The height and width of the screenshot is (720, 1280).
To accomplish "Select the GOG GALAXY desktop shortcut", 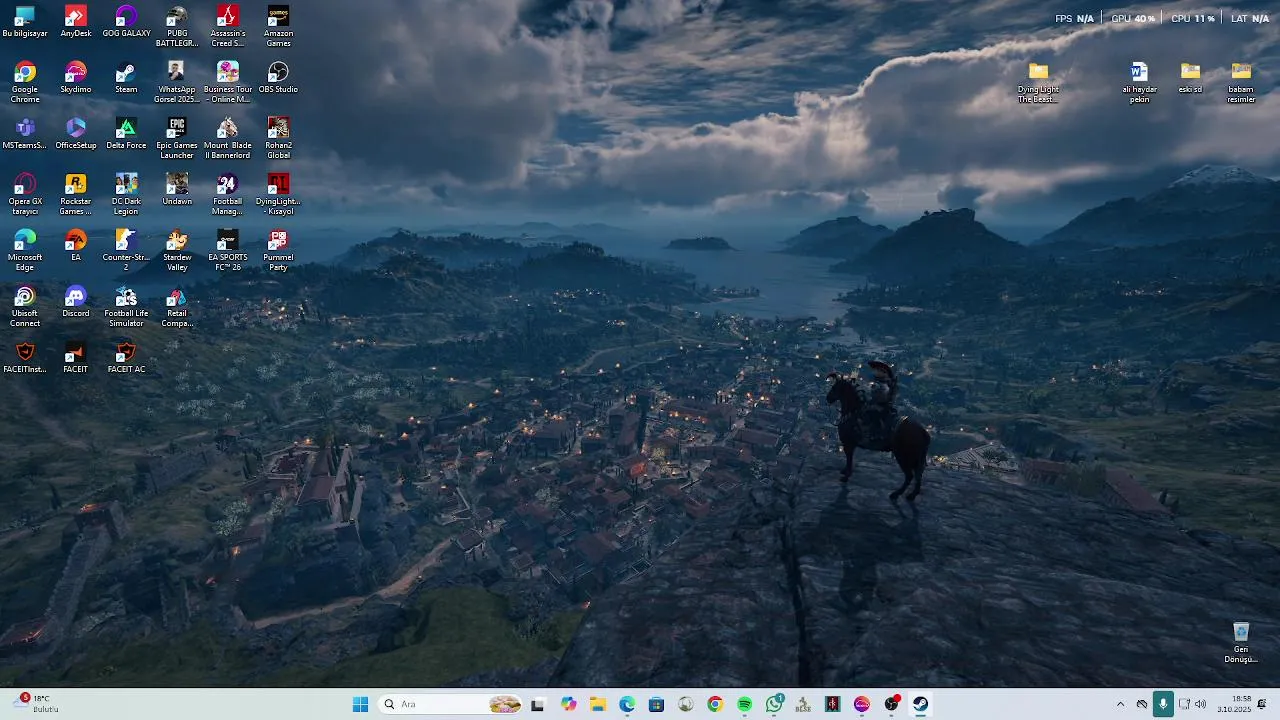I will (x=126, y=22).
